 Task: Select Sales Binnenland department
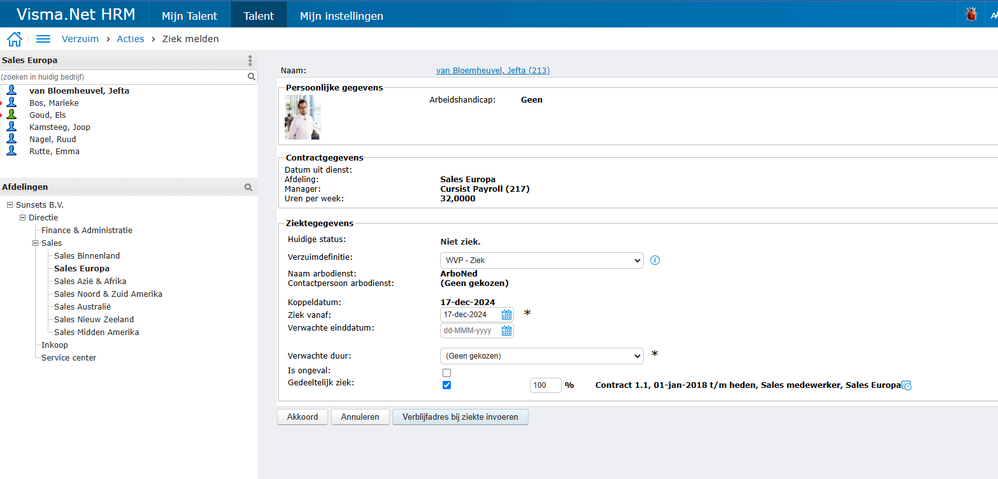coord(87,256)
